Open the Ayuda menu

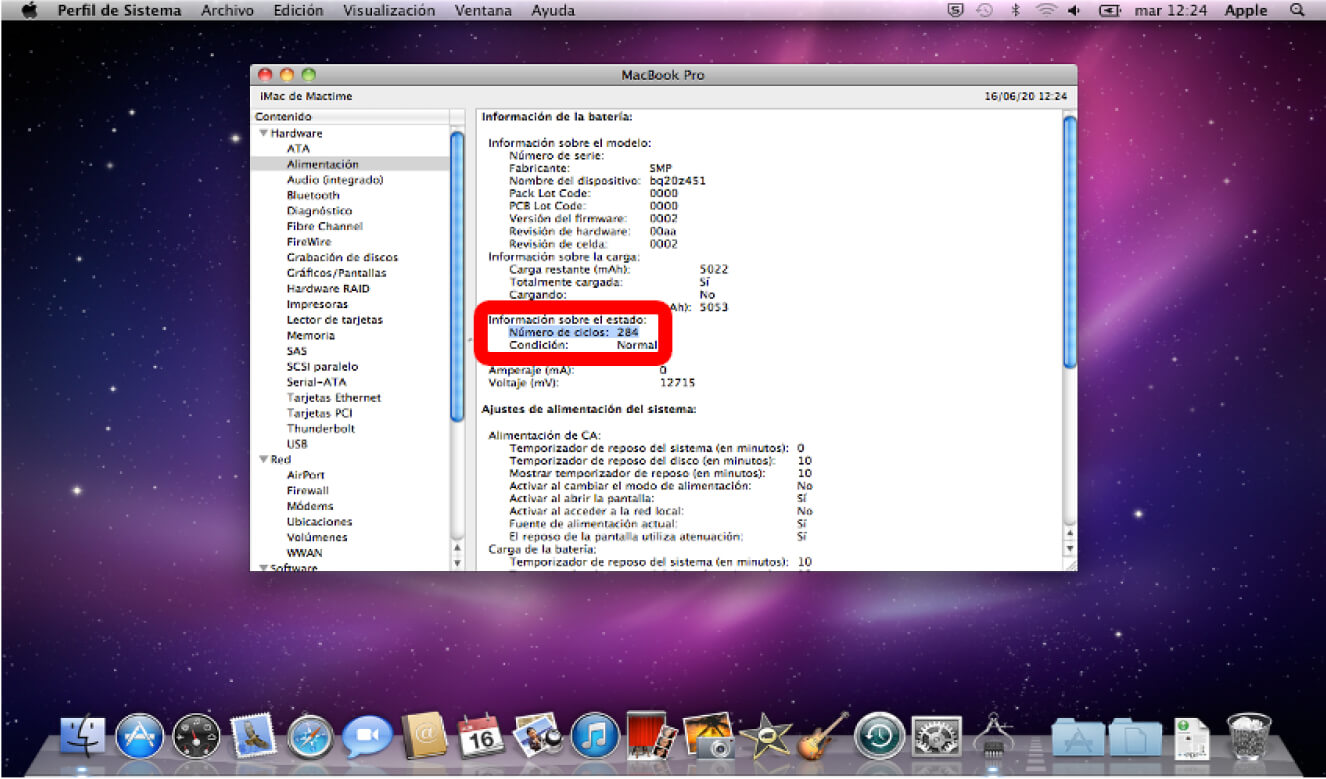(553, 10)
